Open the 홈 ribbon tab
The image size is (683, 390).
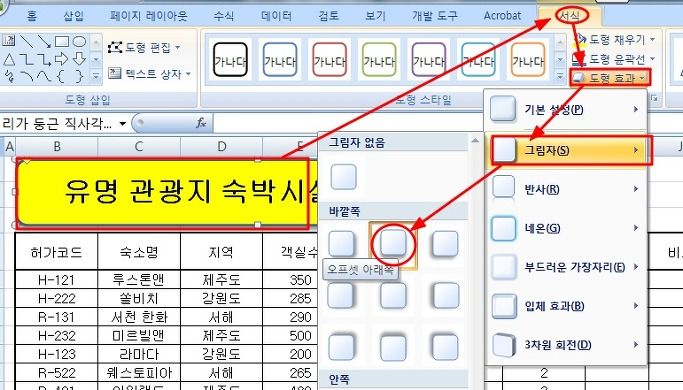point(32,16)
